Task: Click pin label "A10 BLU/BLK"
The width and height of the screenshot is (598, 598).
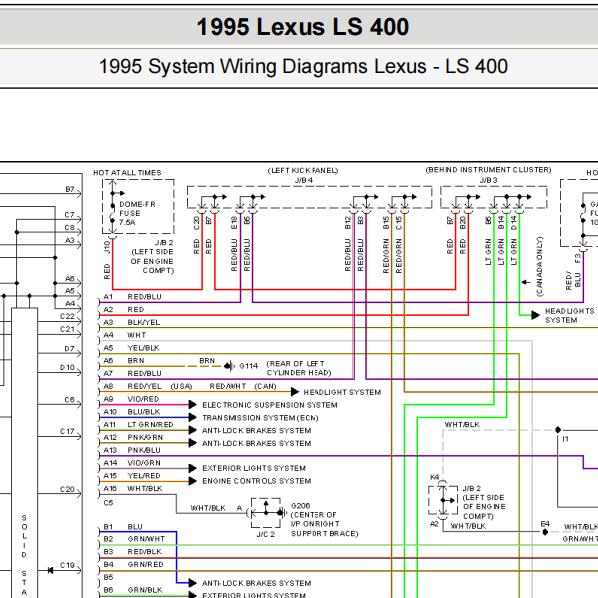Action: pyautogui.click(x=132, y=412)
